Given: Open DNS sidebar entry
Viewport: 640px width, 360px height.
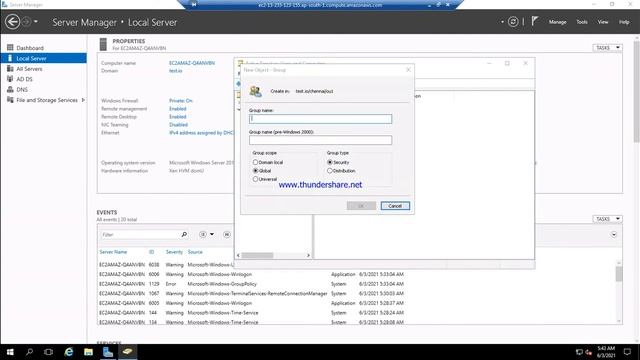Looking at the screenshot, I should click(22, 89).
